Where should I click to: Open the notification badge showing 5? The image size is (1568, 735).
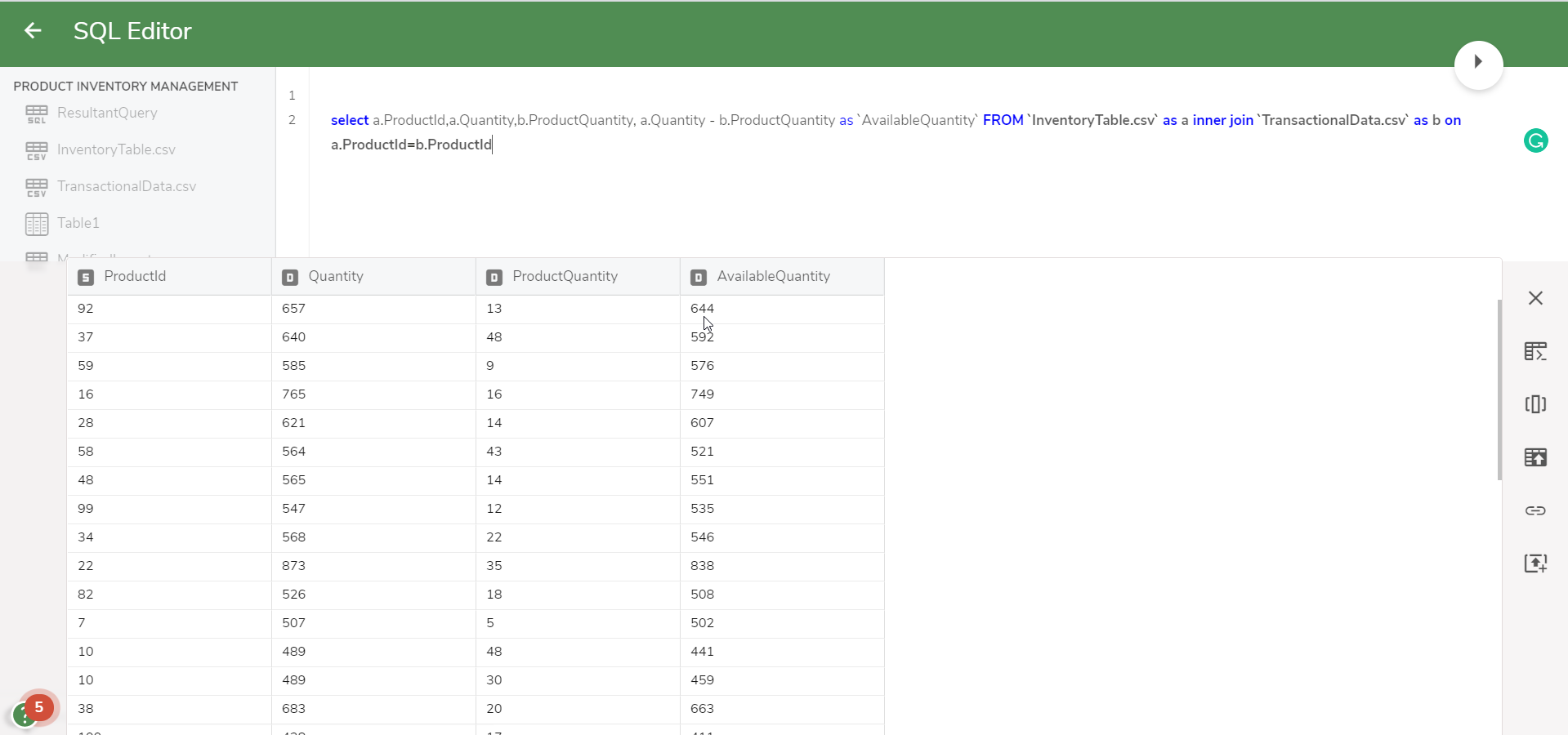38,706
